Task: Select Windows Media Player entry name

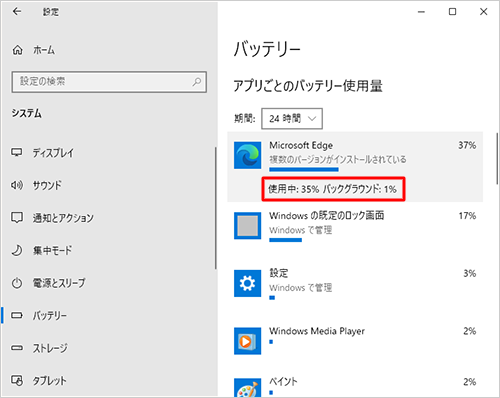Action: (x=317, y=331)
